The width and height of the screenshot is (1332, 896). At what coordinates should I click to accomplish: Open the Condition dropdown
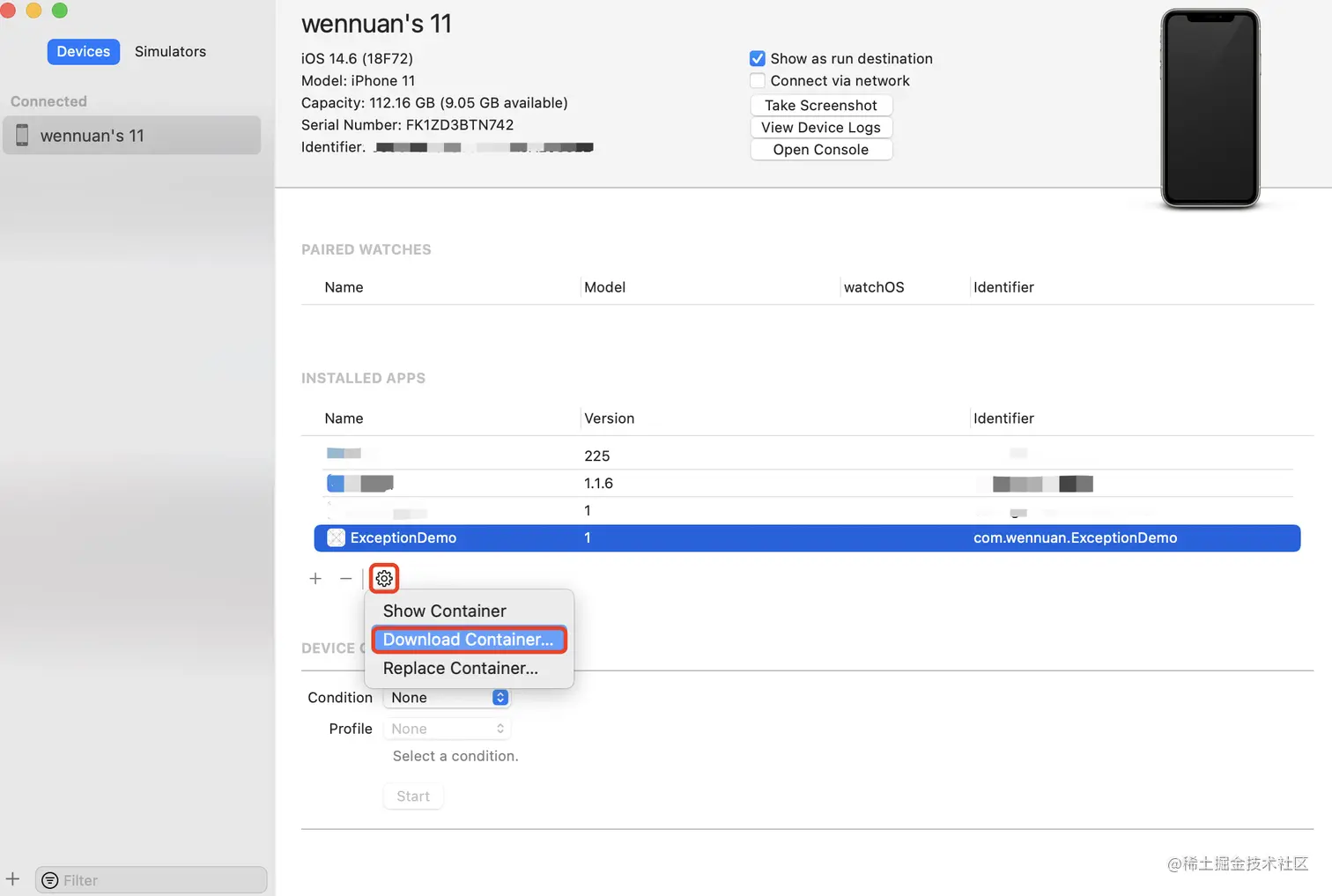point(447,697)
